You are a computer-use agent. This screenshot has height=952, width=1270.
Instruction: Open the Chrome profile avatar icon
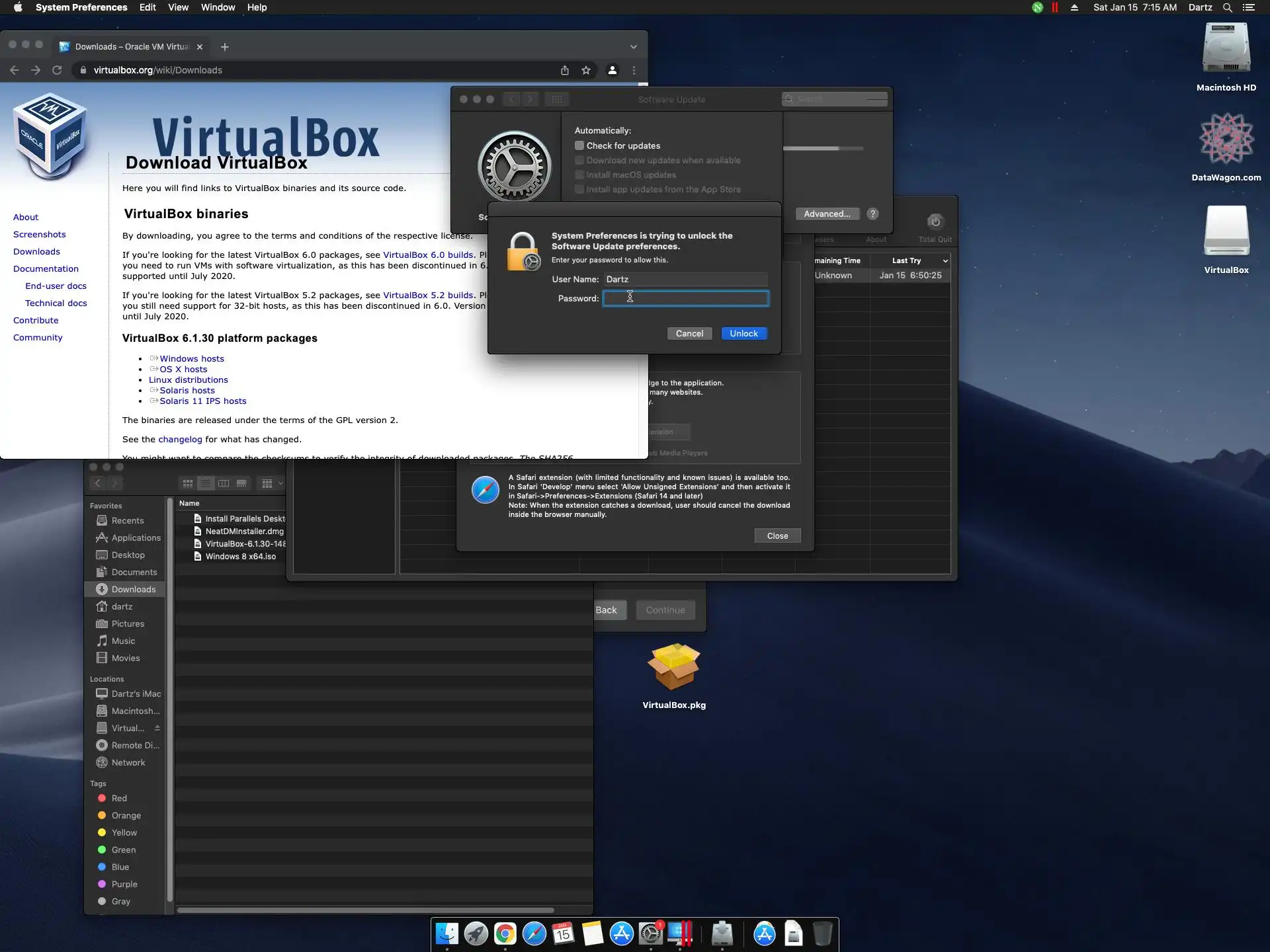tap(613, 70)
